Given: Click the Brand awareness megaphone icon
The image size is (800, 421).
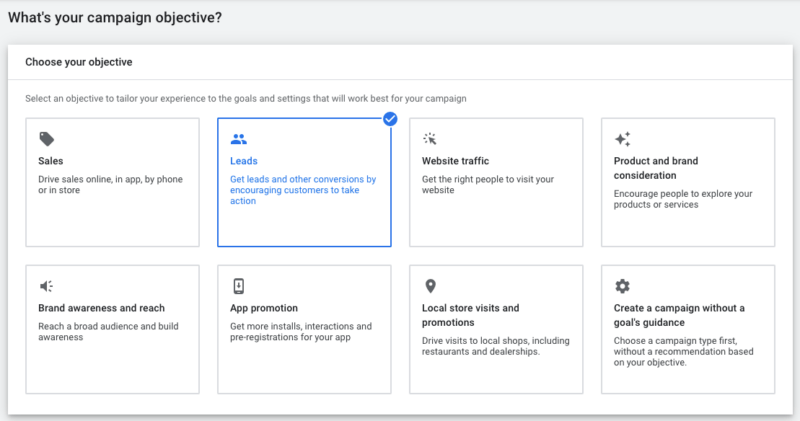Looking at the screenshot, I should pos(46,286).
